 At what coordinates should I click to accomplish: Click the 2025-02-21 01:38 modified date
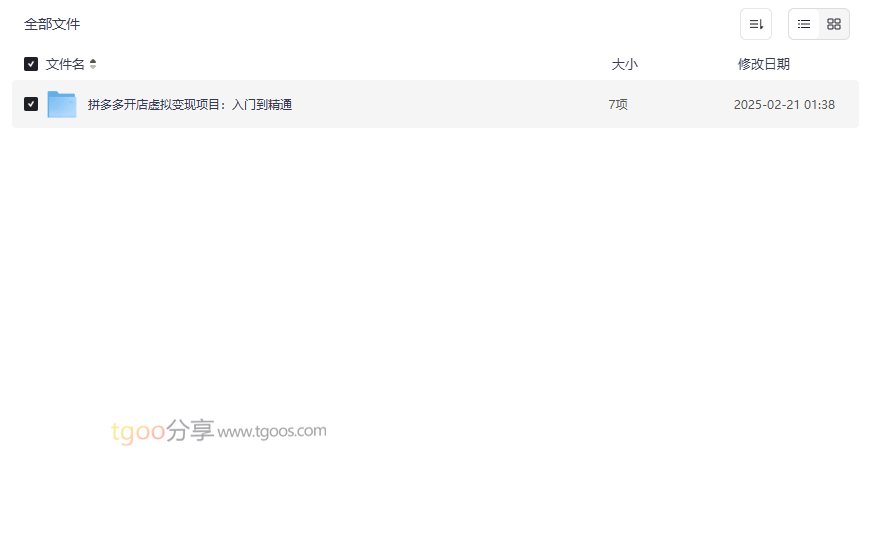pos(784,104)
